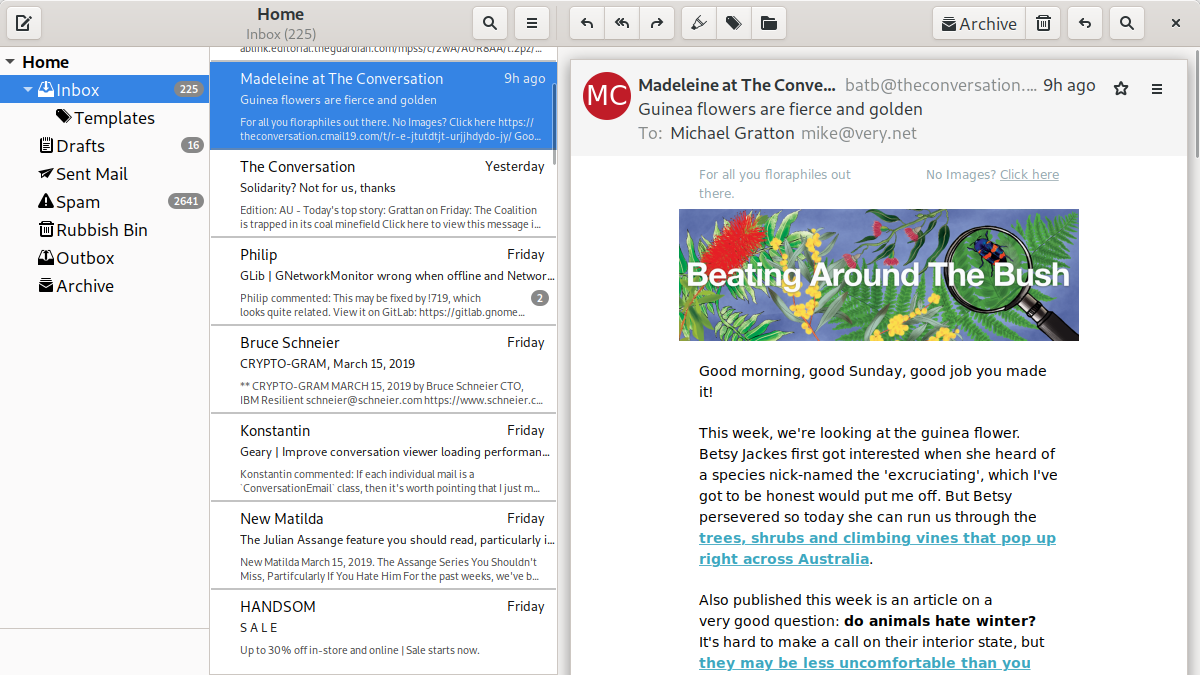Apply a label to the conversation
The width and height of the screenshot is (1200, 675).
point(733,22)
